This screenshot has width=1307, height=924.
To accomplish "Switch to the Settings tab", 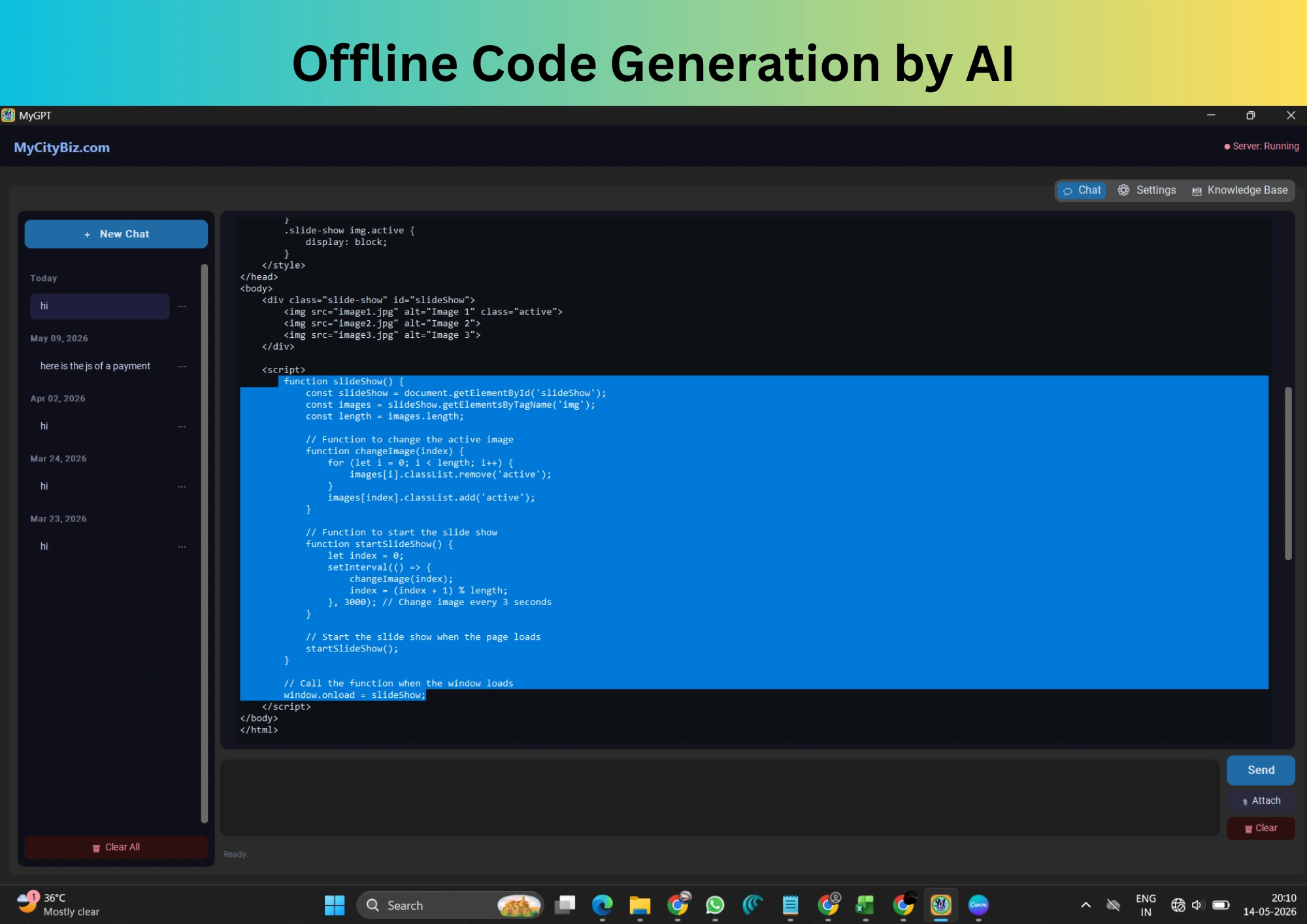I will (x=1147, y=190).
